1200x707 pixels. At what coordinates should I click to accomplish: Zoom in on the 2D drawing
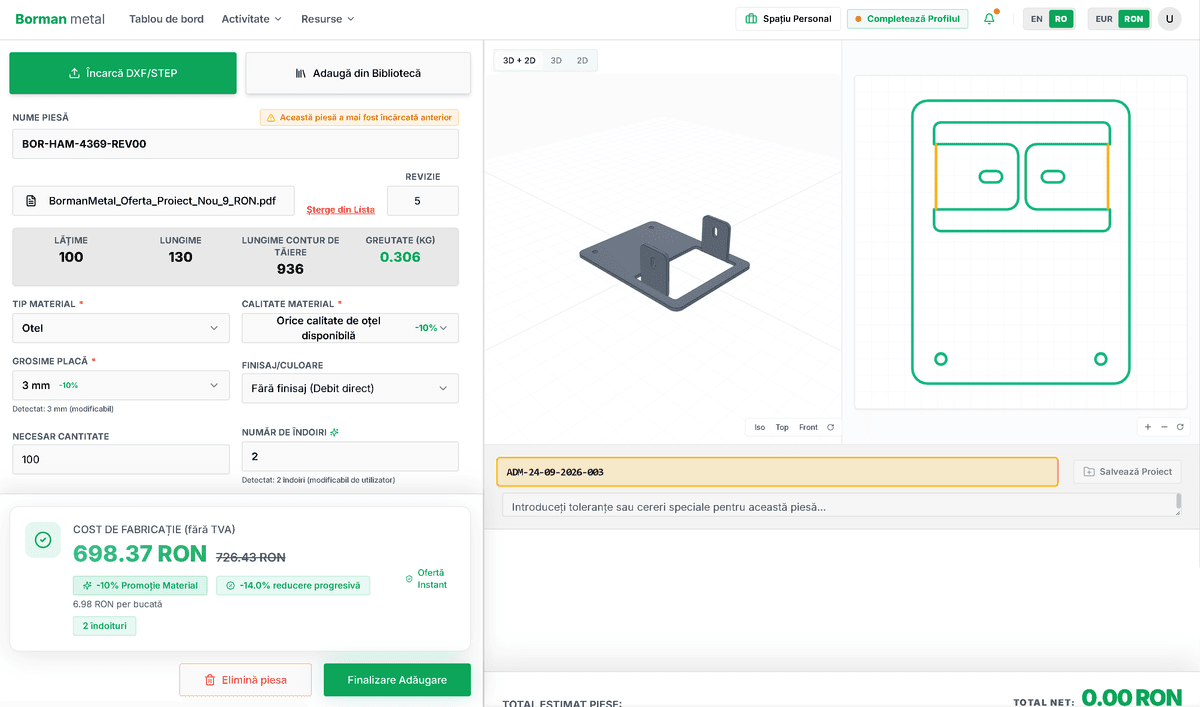[x=1148, y=427]
